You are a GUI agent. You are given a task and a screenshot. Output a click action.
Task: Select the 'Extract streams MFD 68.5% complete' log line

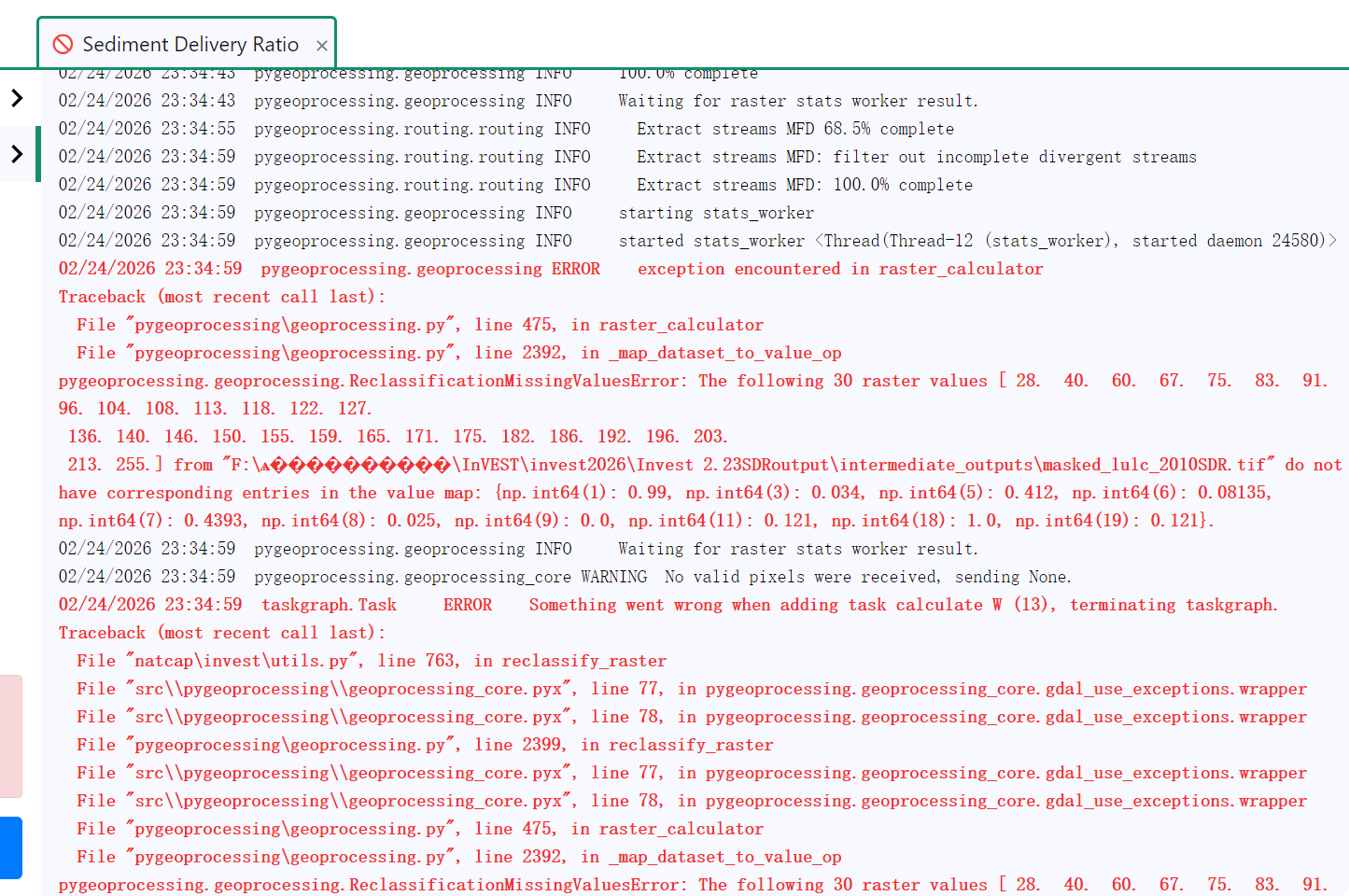coord(506,129)
